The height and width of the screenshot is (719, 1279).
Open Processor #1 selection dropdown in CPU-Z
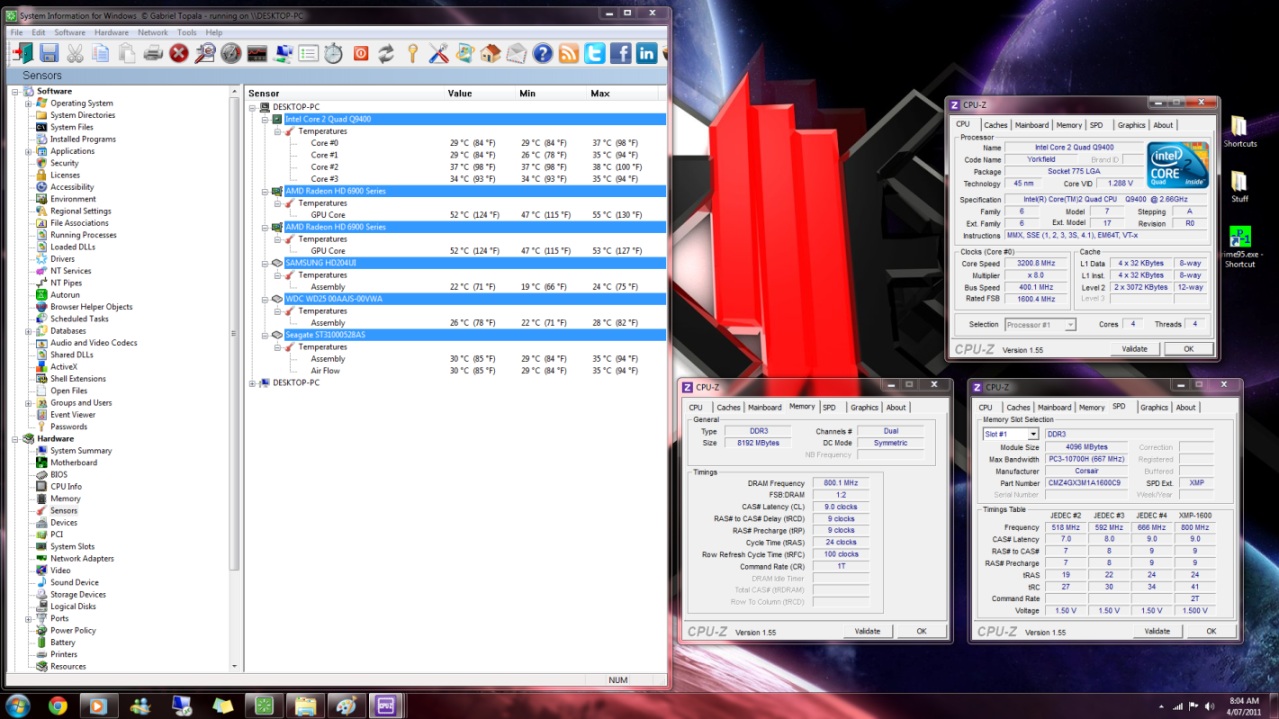[x=1070, y=325]
